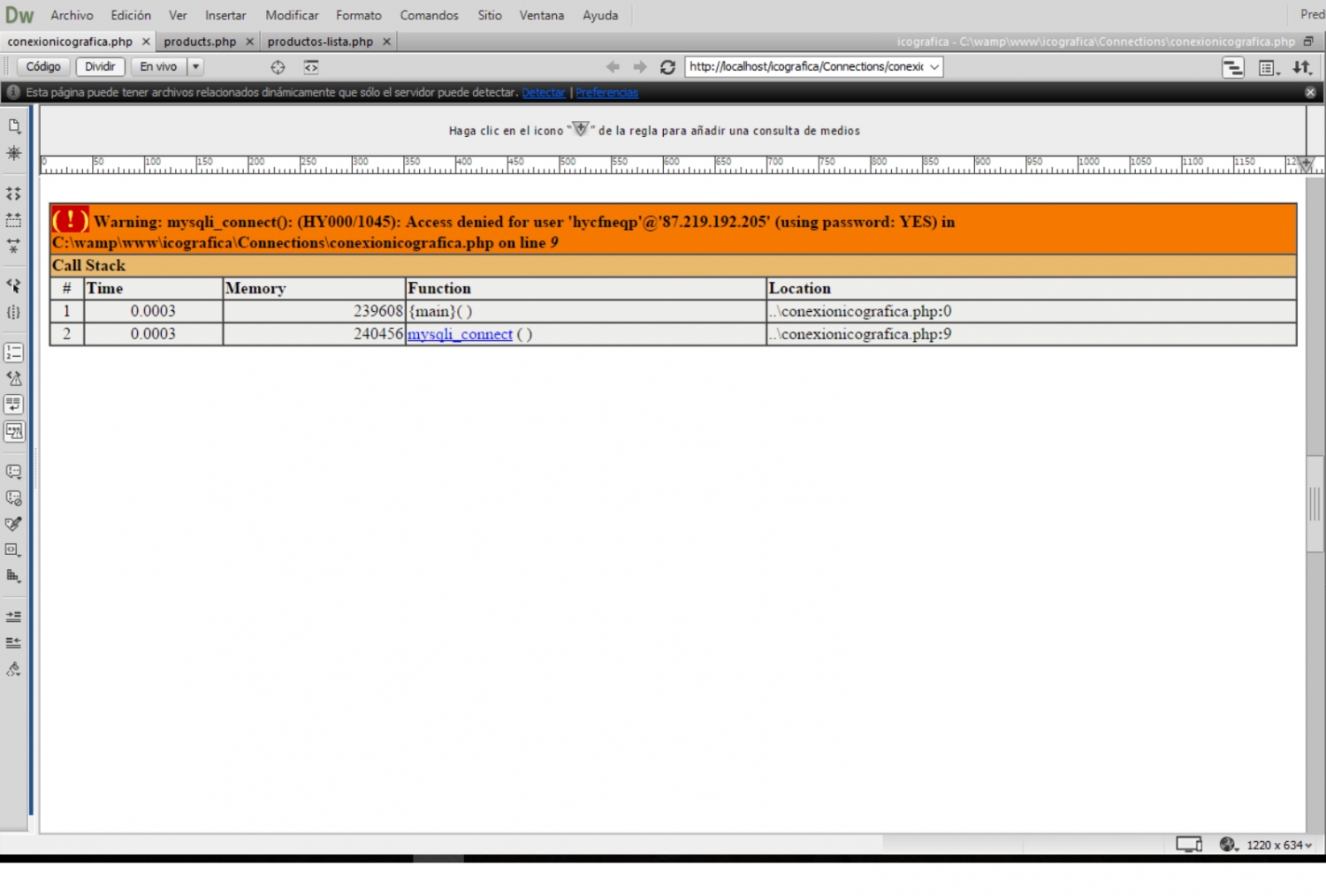
Task: Collapse full tag icon in left toolbar
Action: click(14, 194)
